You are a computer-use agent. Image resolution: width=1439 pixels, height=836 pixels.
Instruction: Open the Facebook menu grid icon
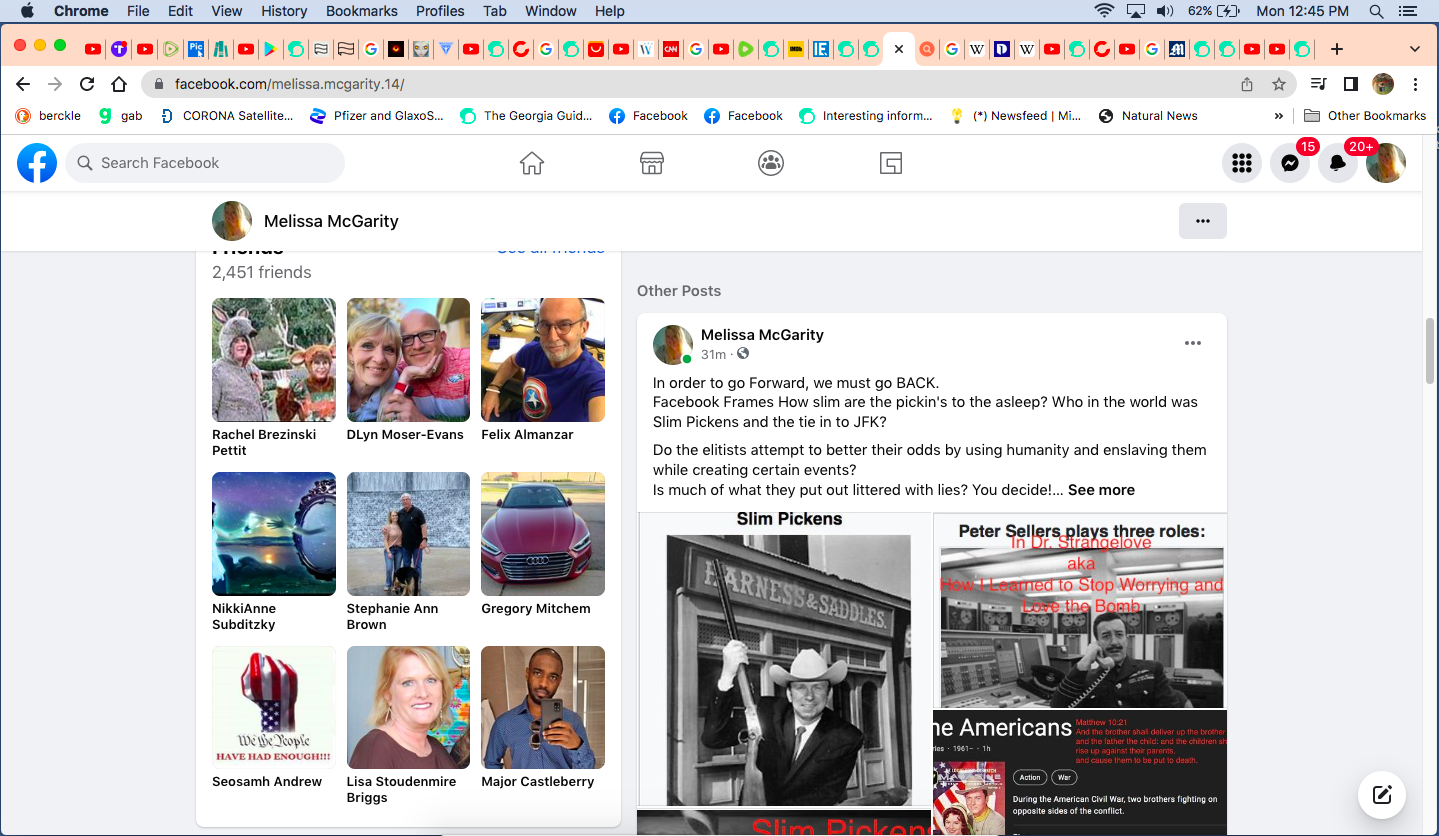(1242, 163)
